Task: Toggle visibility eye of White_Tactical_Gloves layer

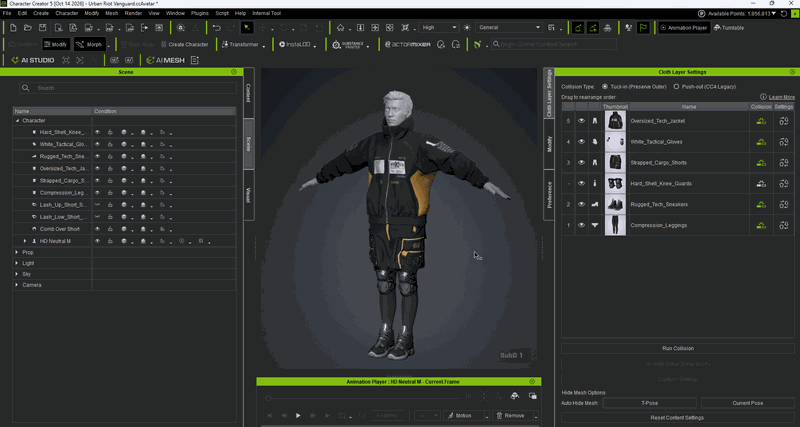Action: [x=581, y=142]
